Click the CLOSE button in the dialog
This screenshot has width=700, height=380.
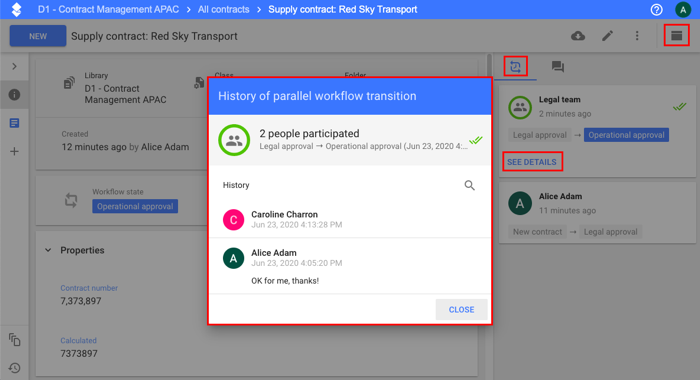[x=461, y=309]
